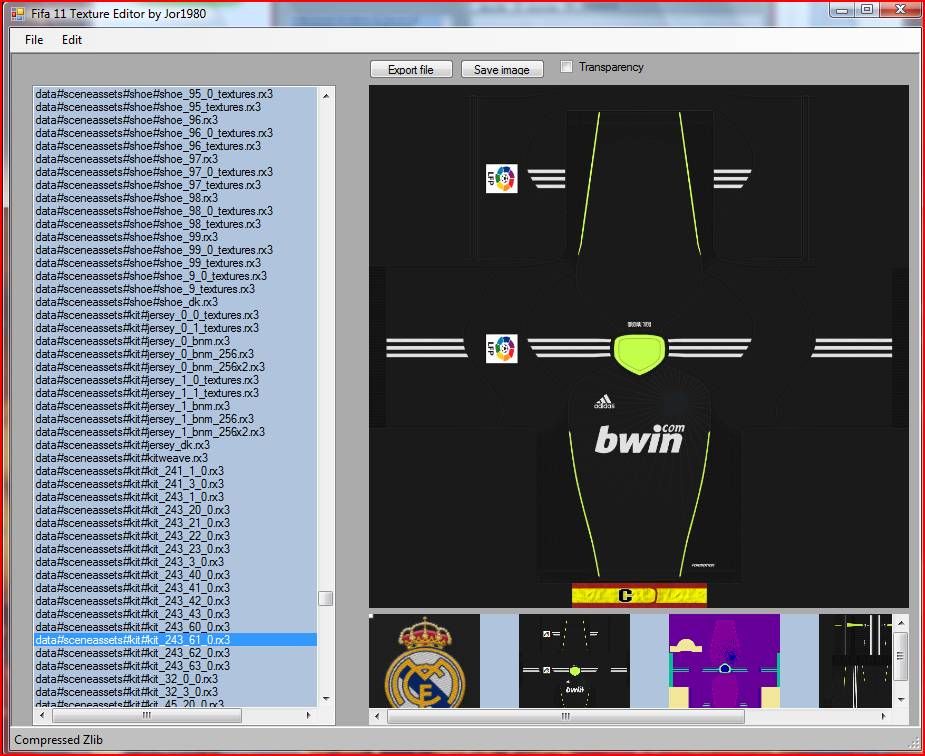Select kit_243_61_0.rx3 in file list
This screenshot has height=756, width=925.
(133, 640)
